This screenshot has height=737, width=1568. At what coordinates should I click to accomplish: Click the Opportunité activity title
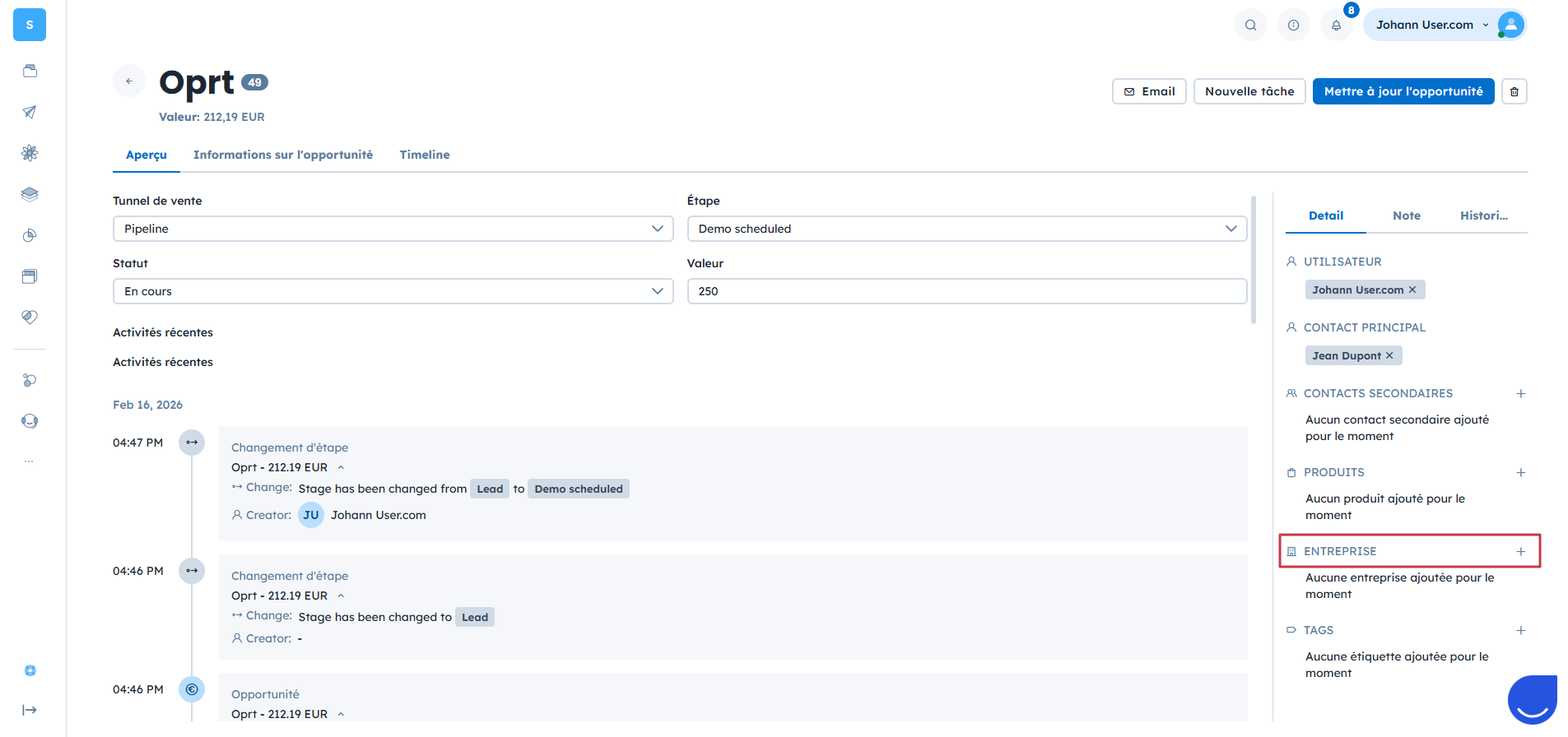[265, 694]
